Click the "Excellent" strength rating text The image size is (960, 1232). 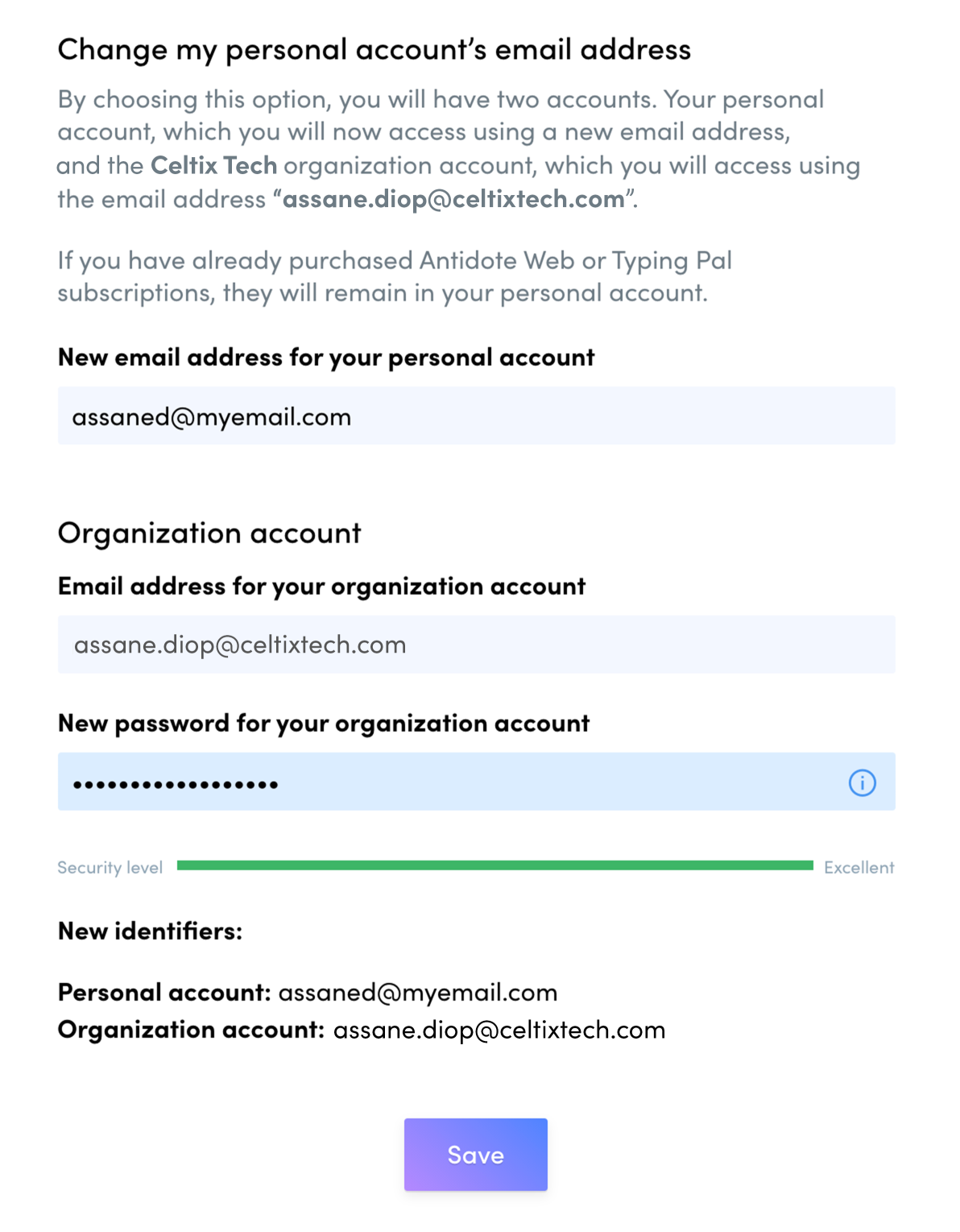click(859, 868)
